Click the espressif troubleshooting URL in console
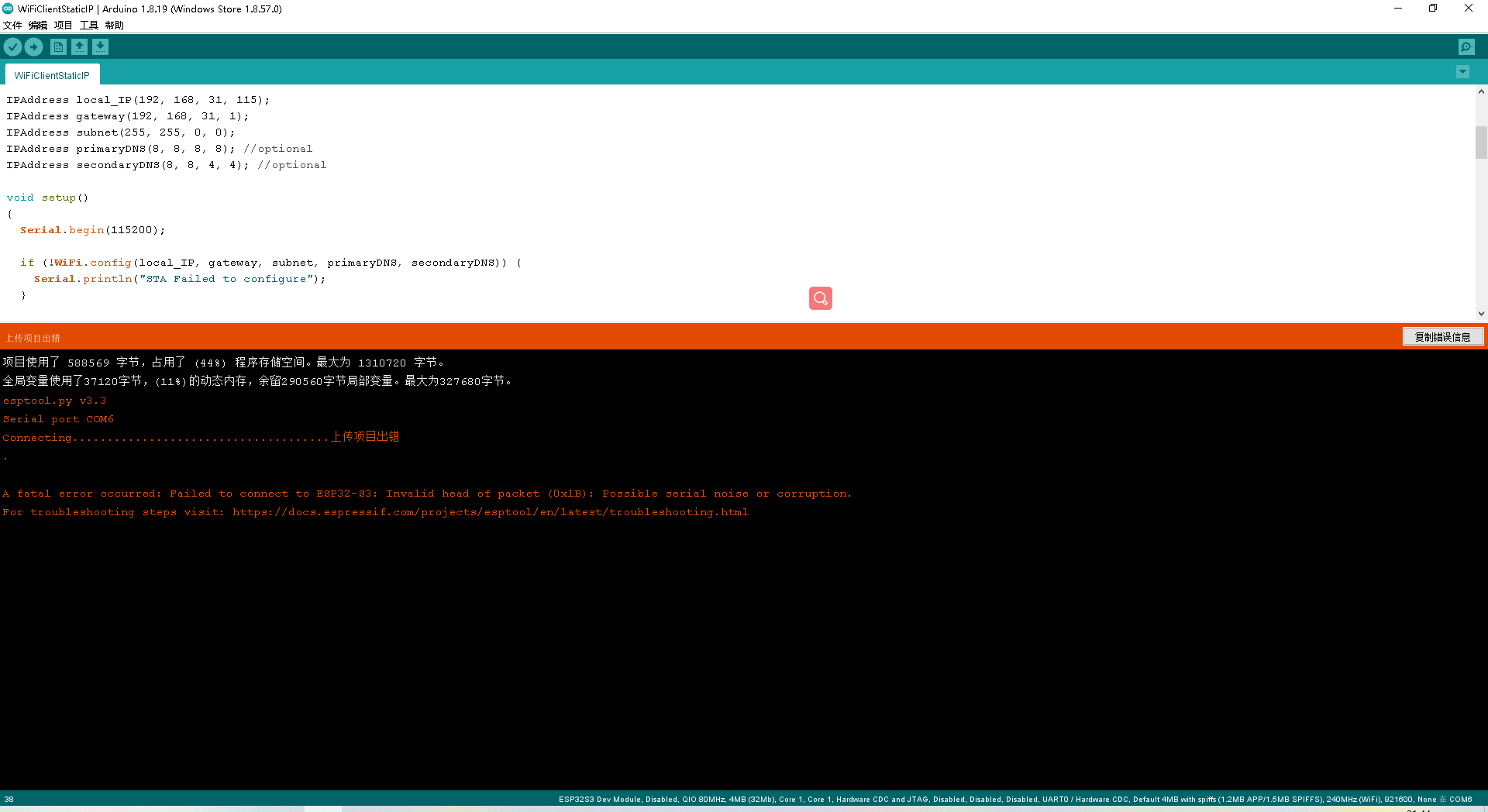The image size is (1488, 812). pos(491,512)
